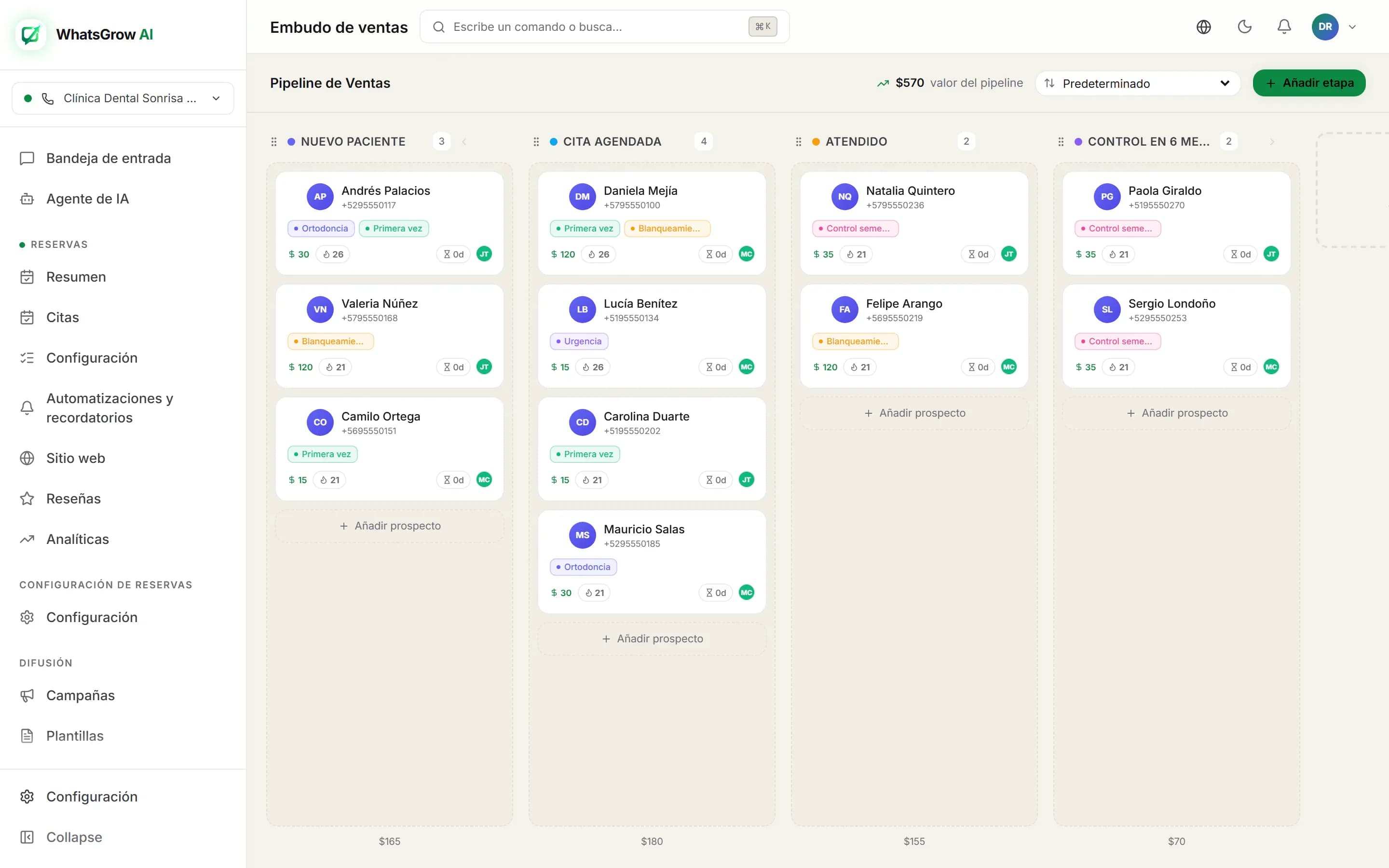1389x868 pixels.
Task: Click Reseñas star icon
Action: (x=27, y=498)
